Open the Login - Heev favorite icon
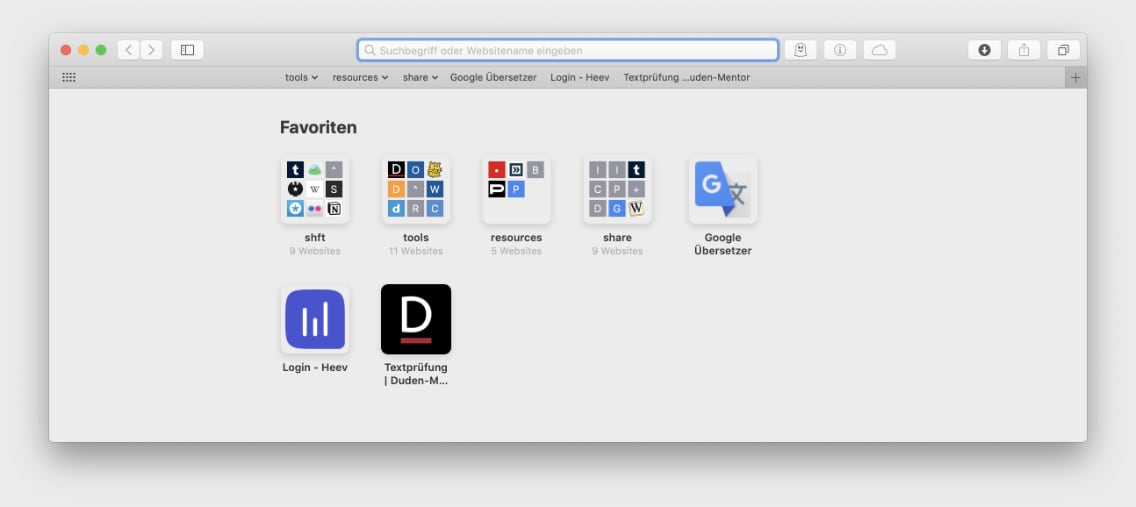 (315, 319)
